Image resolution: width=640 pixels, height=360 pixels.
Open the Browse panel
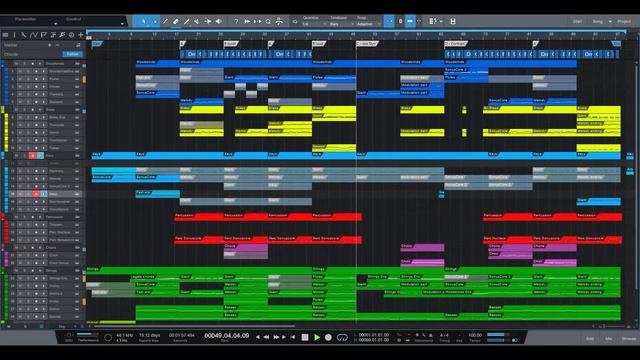pyautogui.click(x=629, y=339)
